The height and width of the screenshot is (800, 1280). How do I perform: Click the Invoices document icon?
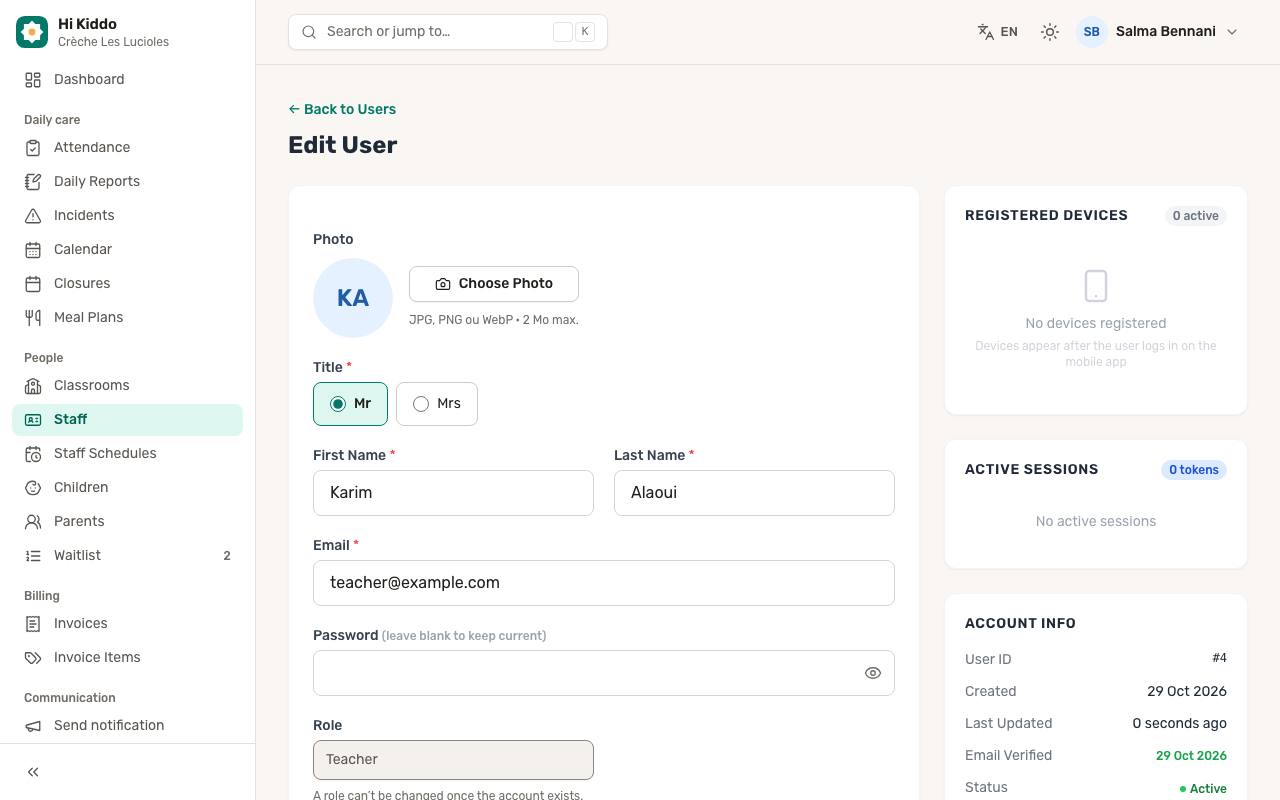(33, 624)
